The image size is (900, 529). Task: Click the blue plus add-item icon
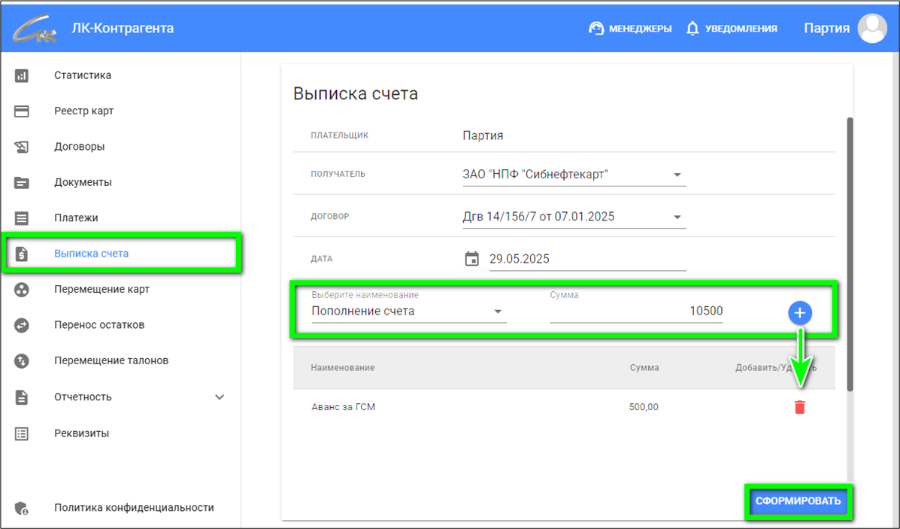[x=799, y=313]
